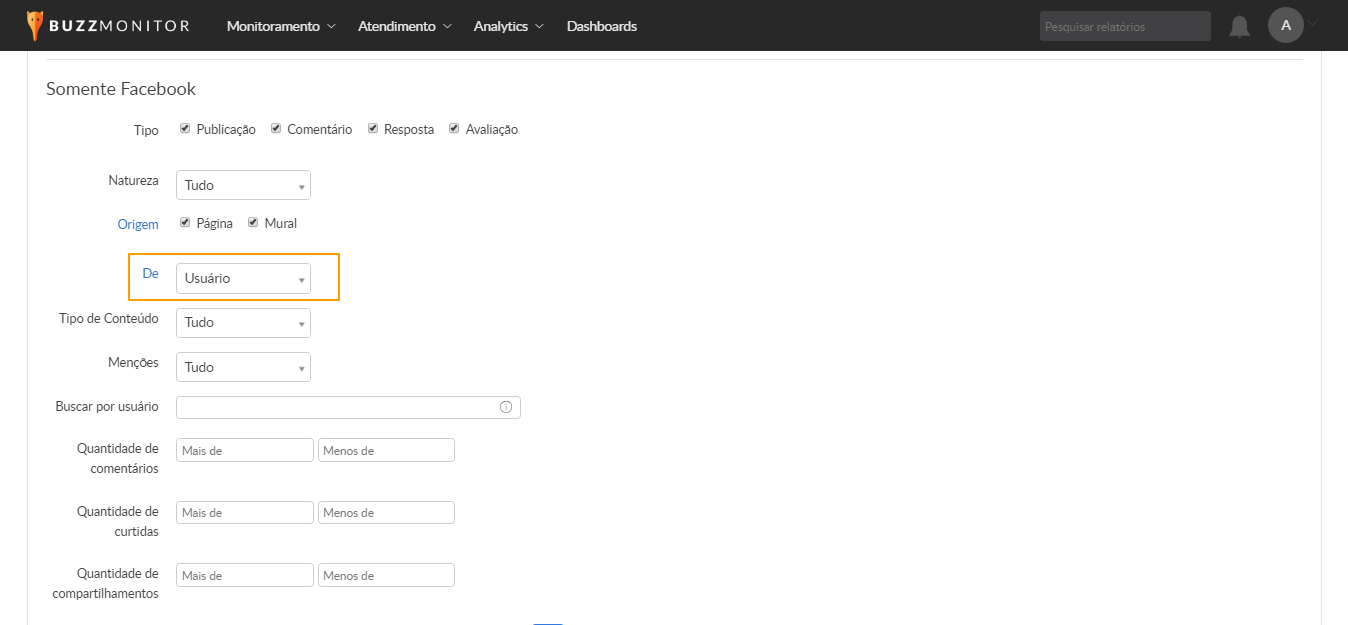The width and height of the screenshot is (1348, 625).
Task: Open the Tipo de Conteúdo dropdown
Action: (243, 322)
